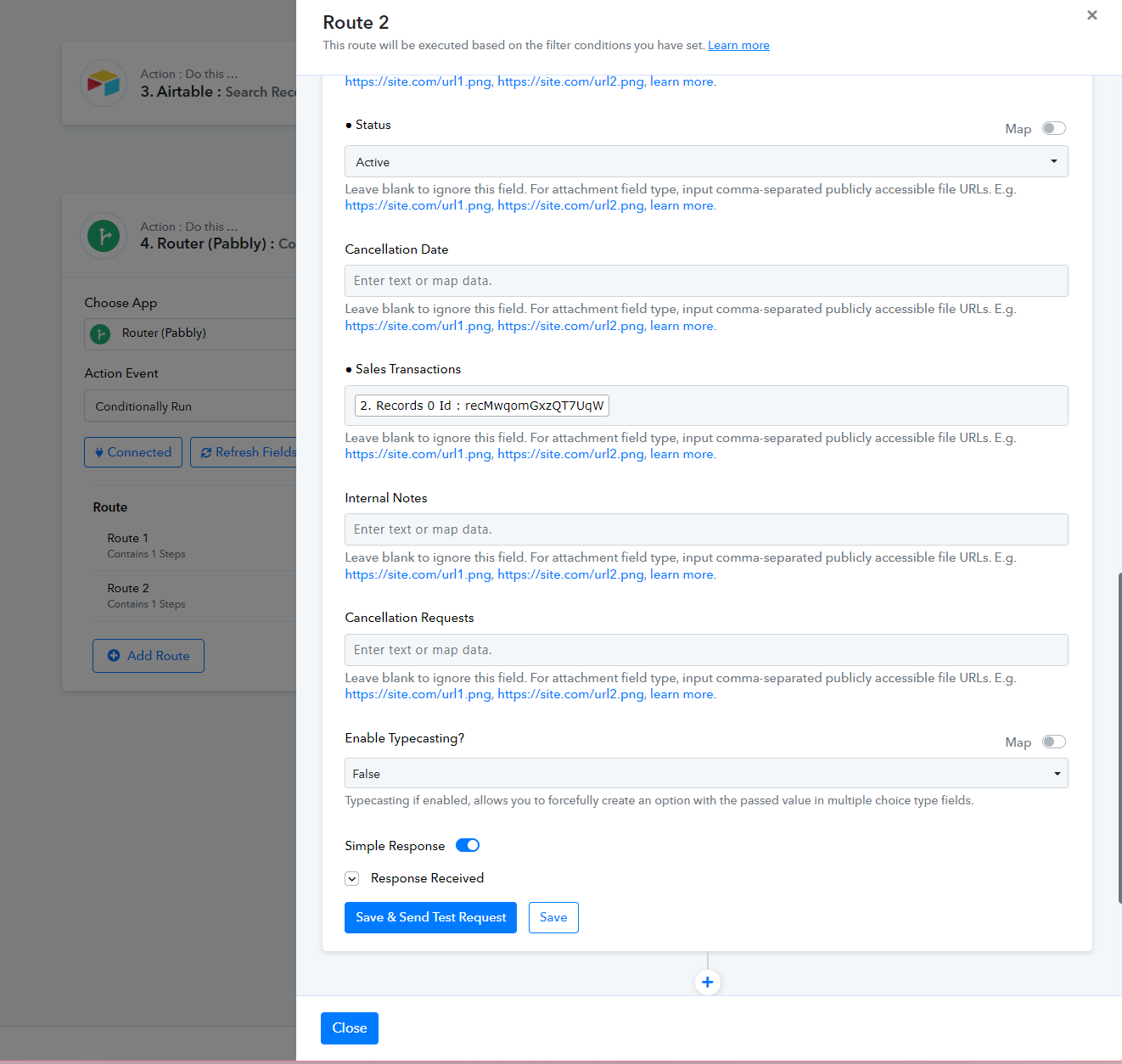Click the Connected button
The image size is (1122, 1064).
[x=133, y=452]
